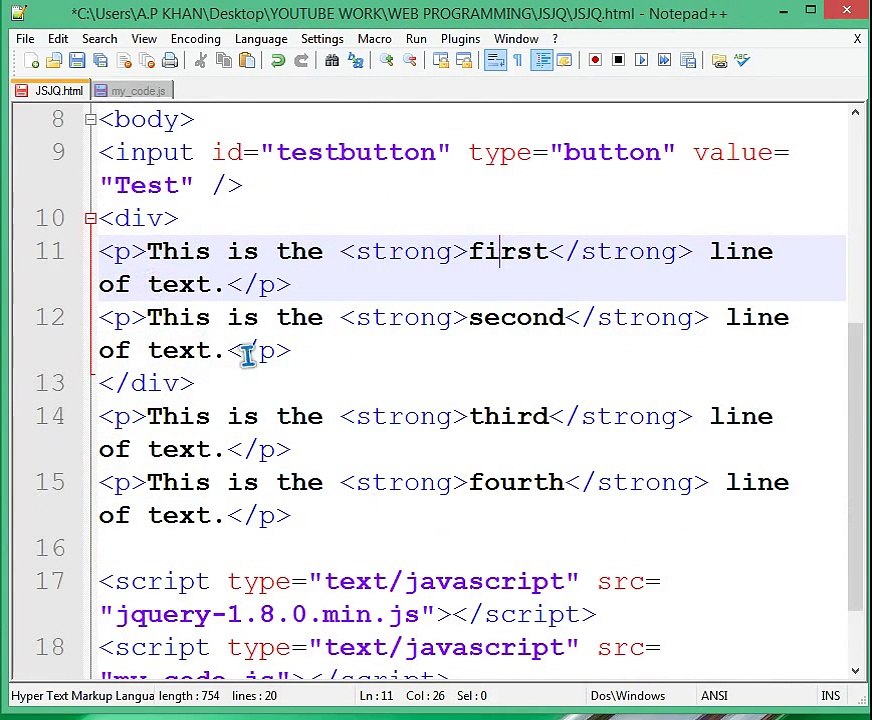Image resolution: width=872 pixels, height=720 pixels.
Task: Click line number 17 in the margin
Action: coord(50,581)
